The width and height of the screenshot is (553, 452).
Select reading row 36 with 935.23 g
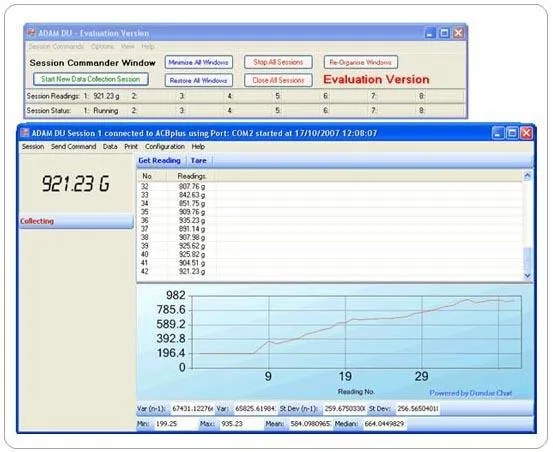pyautogui.click(x=330, y=220)
